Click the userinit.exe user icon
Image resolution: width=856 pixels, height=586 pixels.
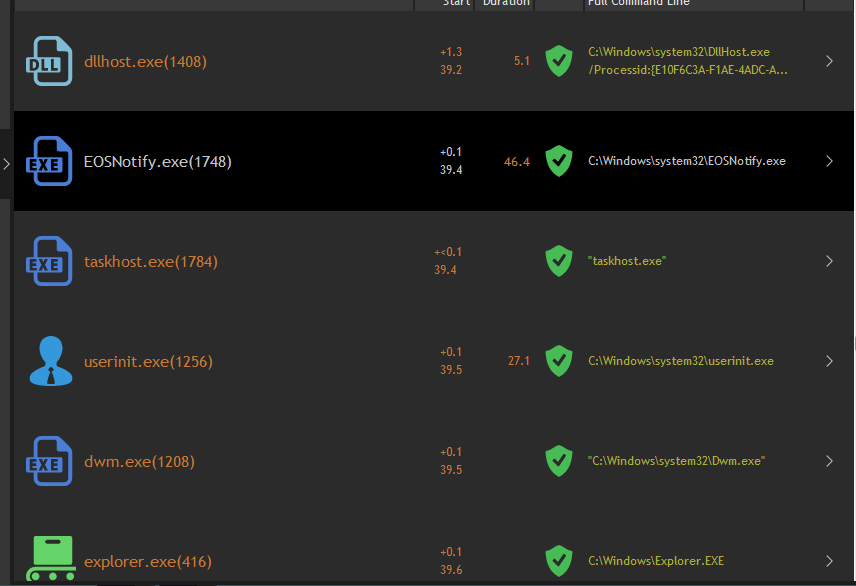tap(48, 361)
